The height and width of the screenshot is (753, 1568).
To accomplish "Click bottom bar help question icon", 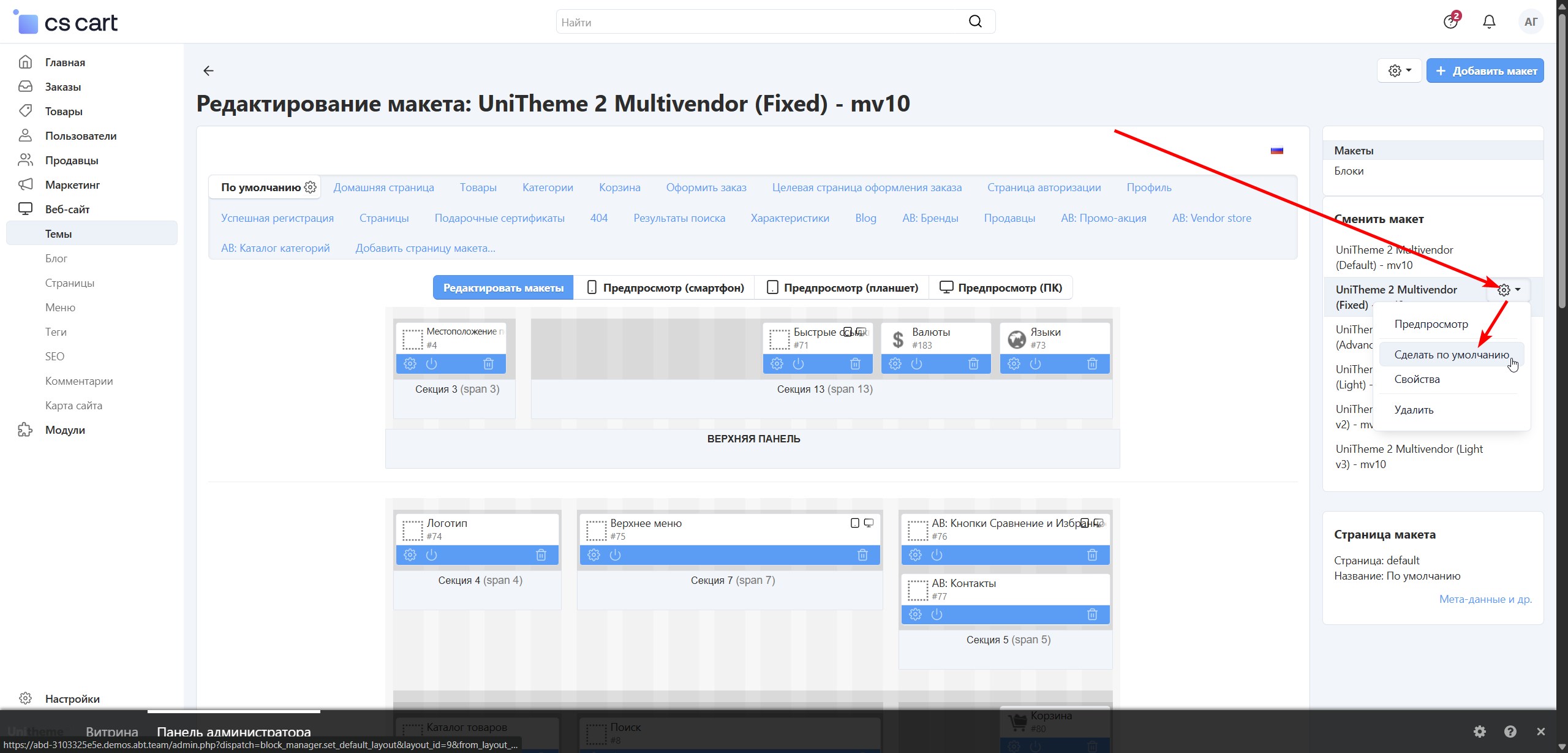I will click(x=1510, y=732).
